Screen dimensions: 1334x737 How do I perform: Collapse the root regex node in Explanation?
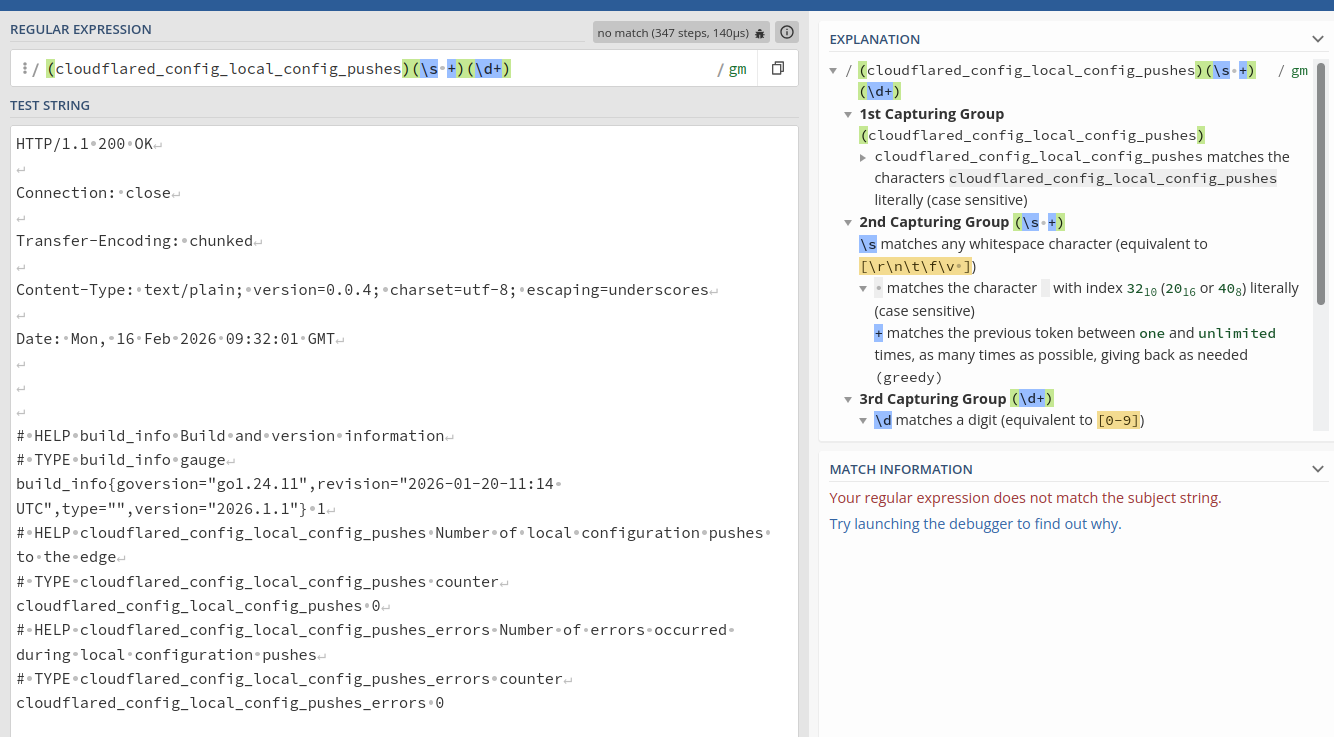pos(834,70)
